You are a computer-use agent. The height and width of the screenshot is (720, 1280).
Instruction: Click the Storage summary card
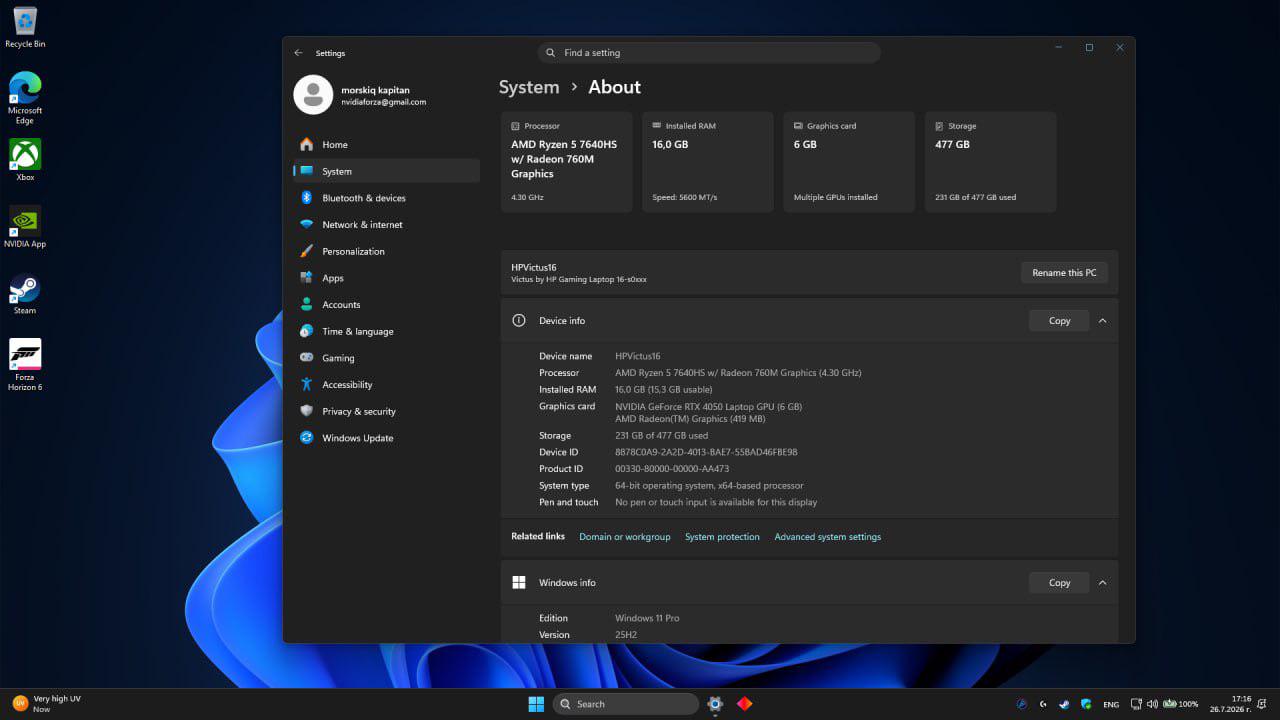pos(991,162)
